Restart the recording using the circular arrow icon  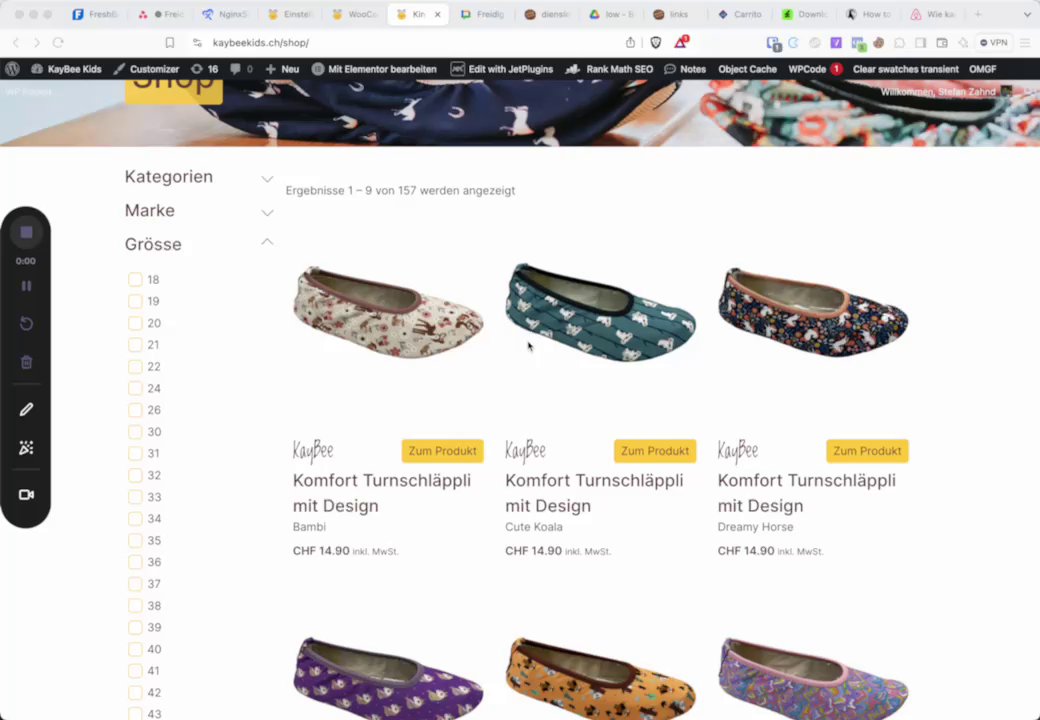pos(27,324)
